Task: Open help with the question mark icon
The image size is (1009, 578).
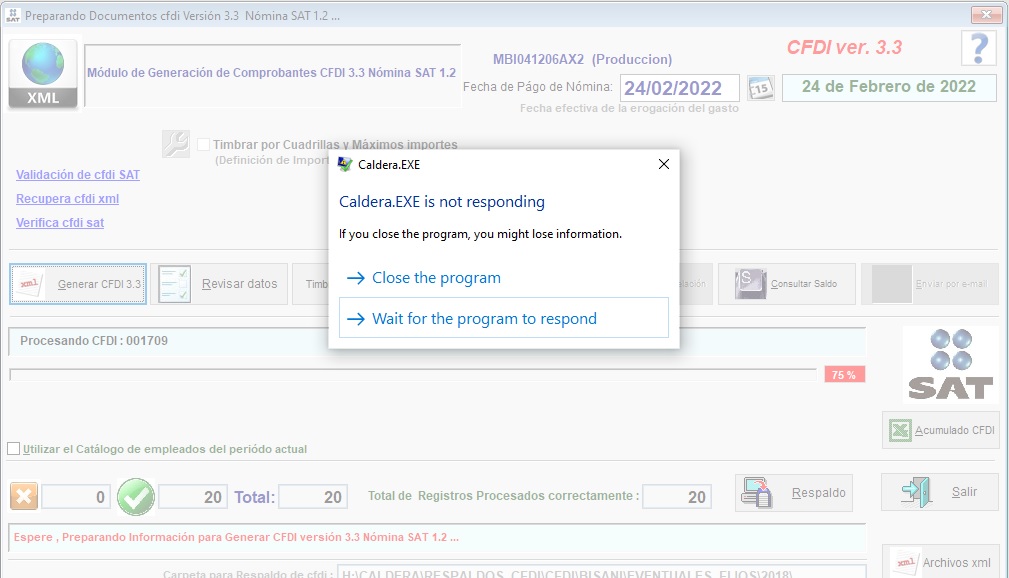Action: (979, 48)
